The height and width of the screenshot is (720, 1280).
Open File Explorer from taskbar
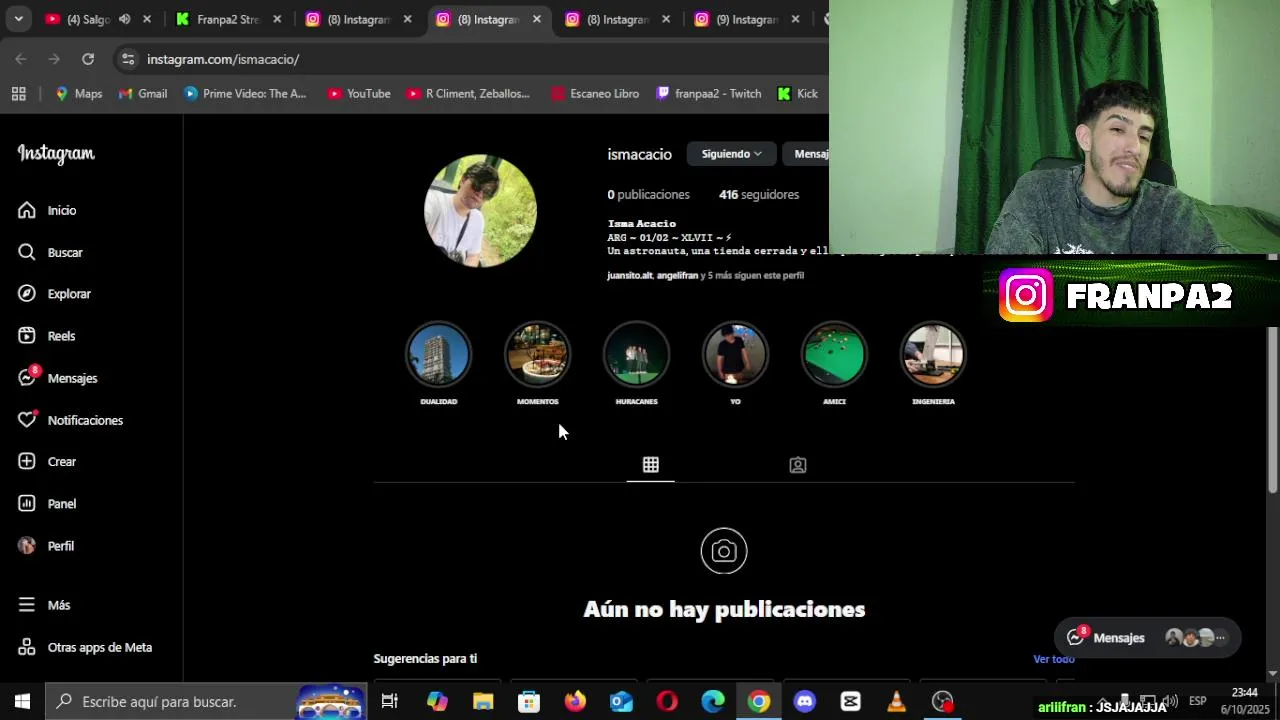tap(483, 702)
